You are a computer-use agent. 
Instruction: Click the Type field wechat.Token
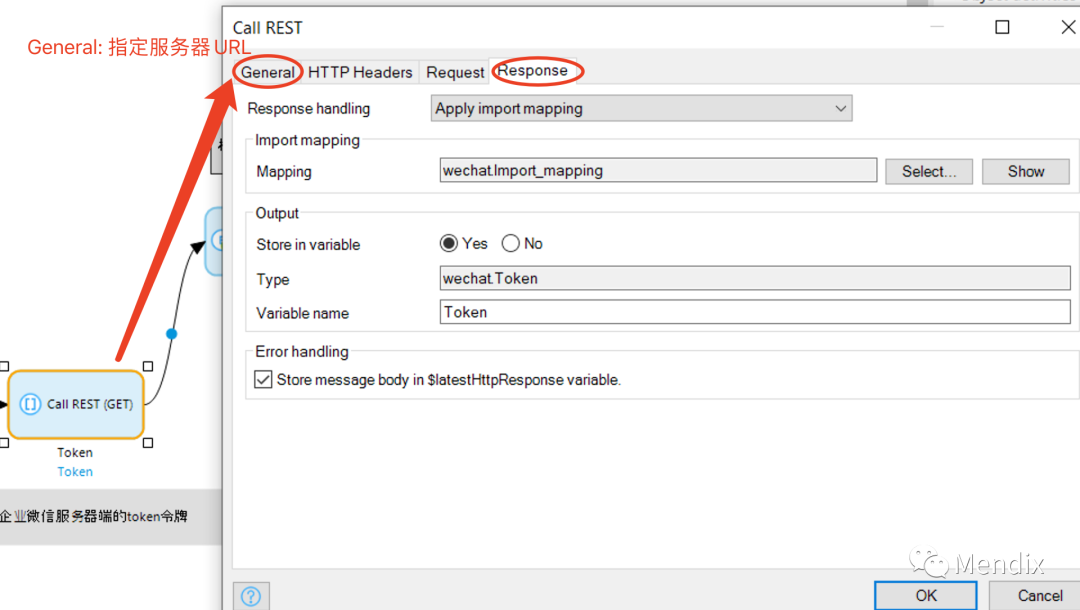[x=755, y=278]
